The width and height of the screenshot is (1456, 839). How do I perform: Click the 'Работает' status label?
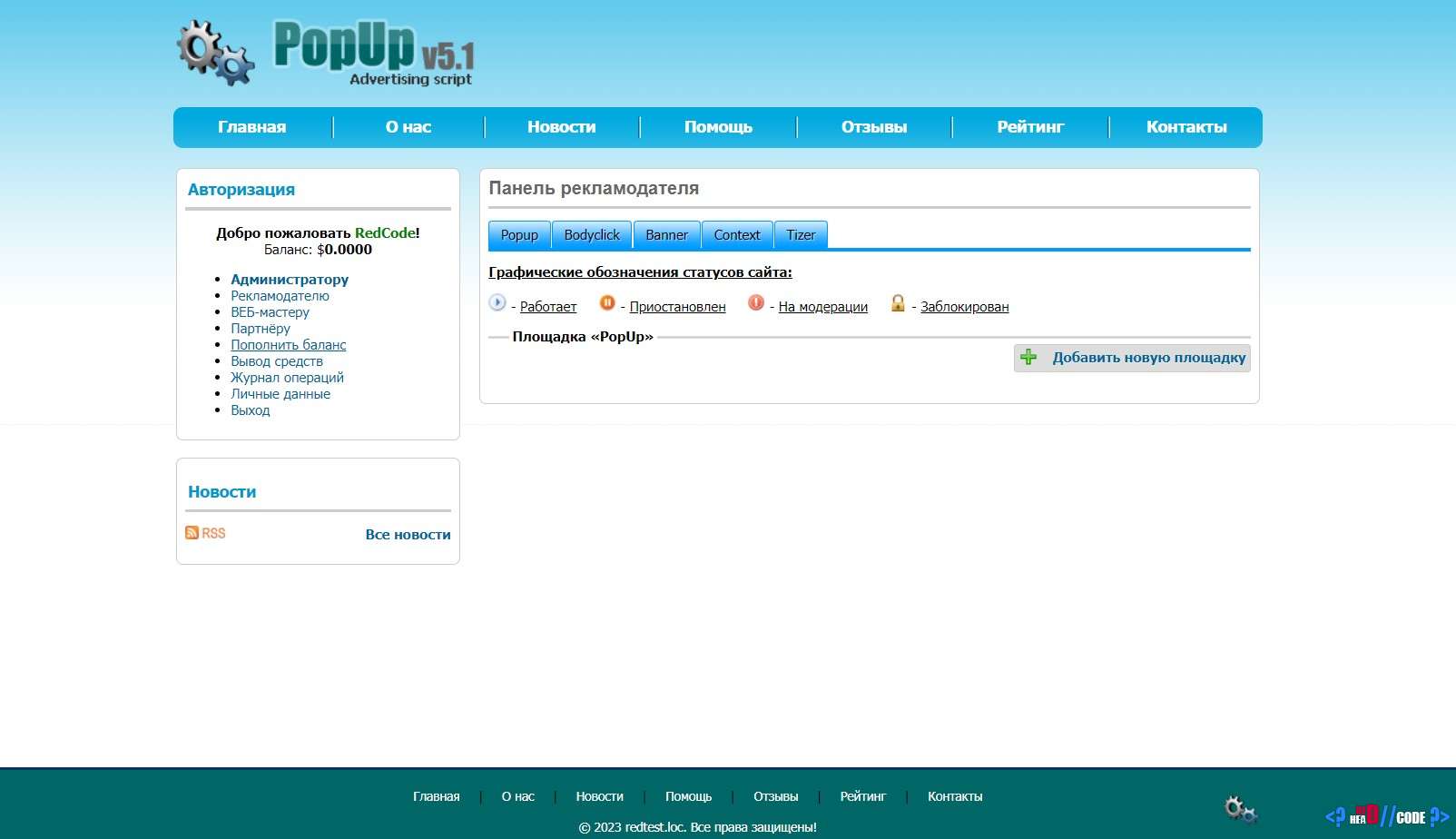548,307
